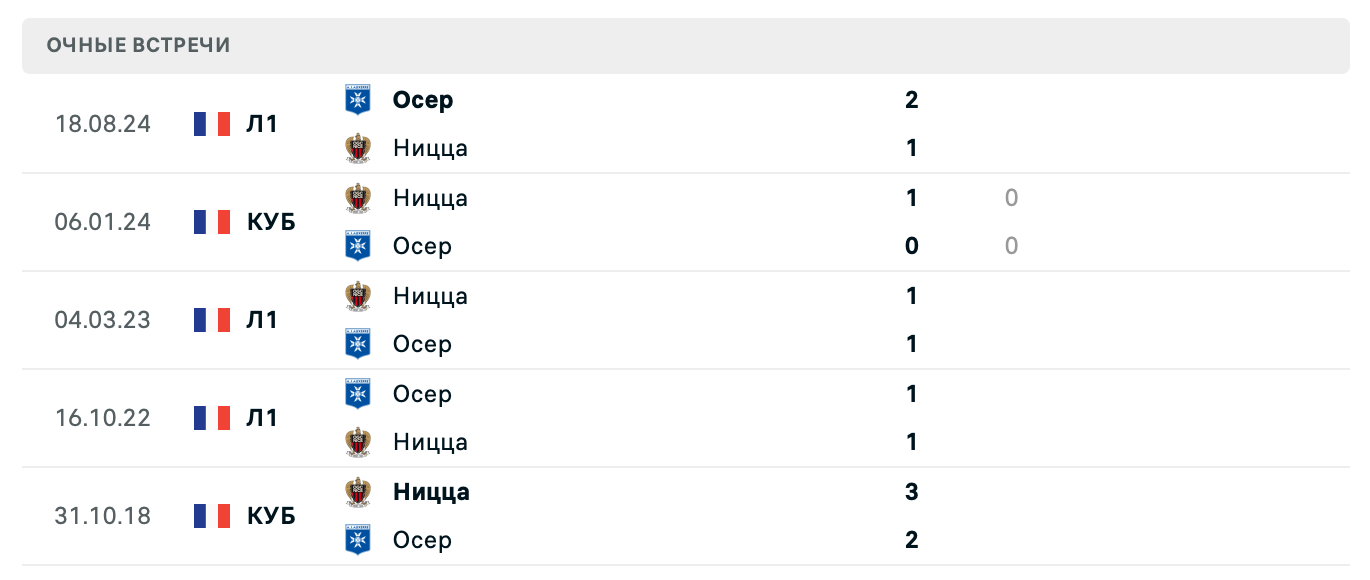Click the score 2 in the first match row
The width and height of the screenshot is (1370, 580).
[x=911, y=99]
